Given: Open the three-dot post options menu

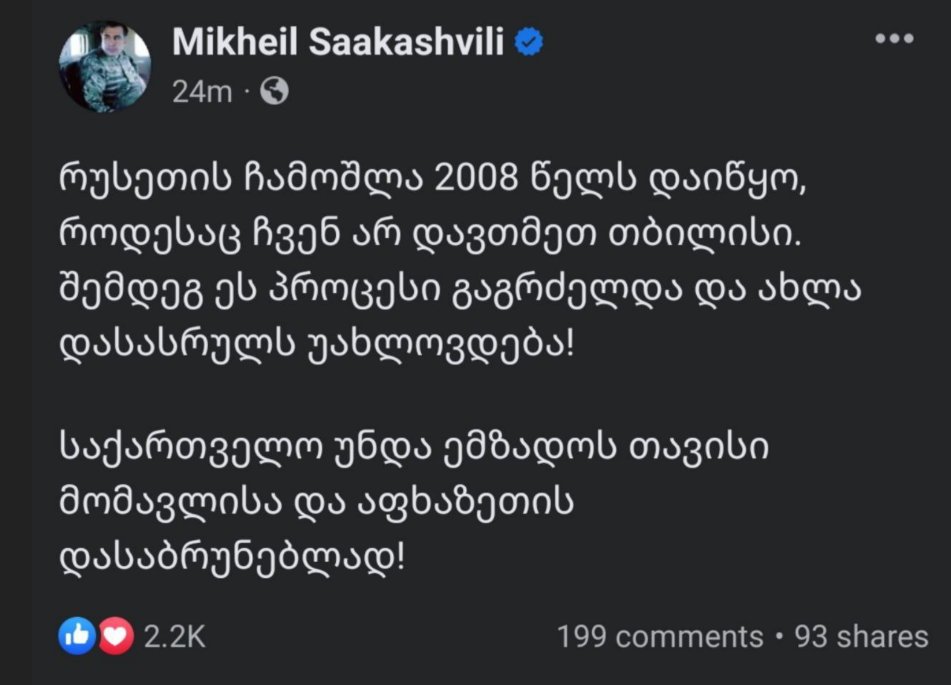Looking at the screenshot, I should click(893, 40).
